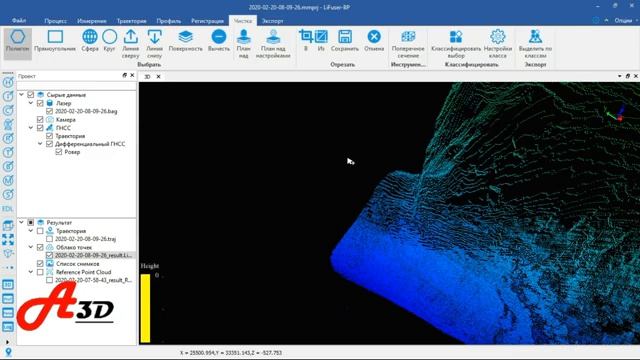Screen dimensions: 640x360
Task: Run the План над tool
Action: [244, 44]
